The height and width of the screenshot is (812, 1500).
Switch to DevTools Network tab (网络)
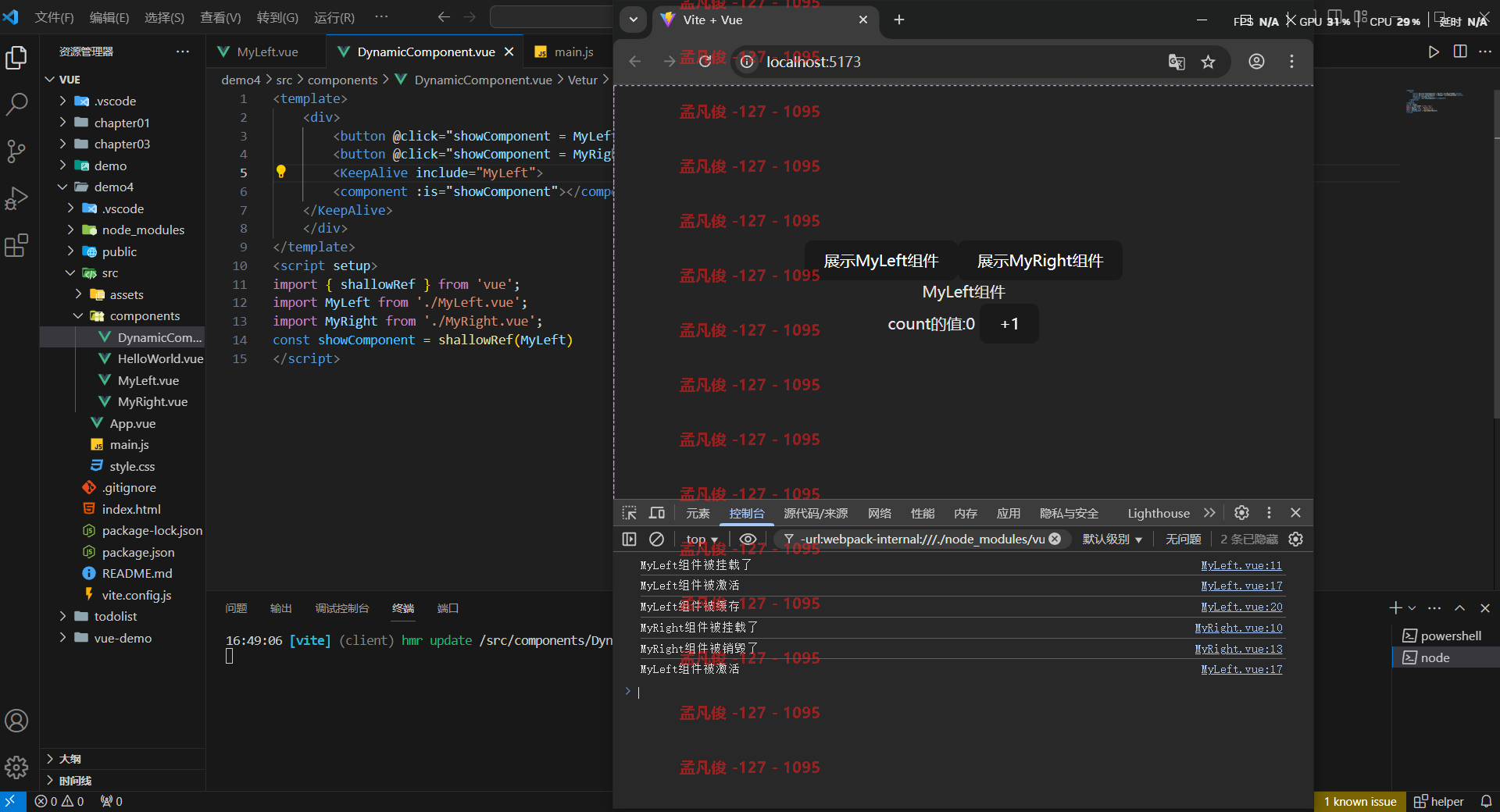click(x=880, y=513)
